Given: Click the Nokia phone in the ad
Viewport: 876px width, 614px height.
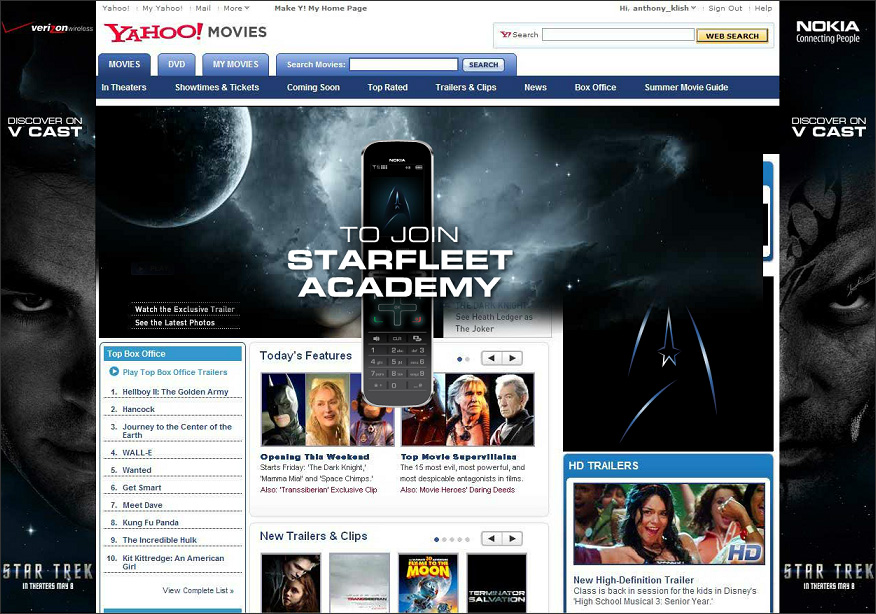Looking at the screenshot, I should (x=397, y=274).
